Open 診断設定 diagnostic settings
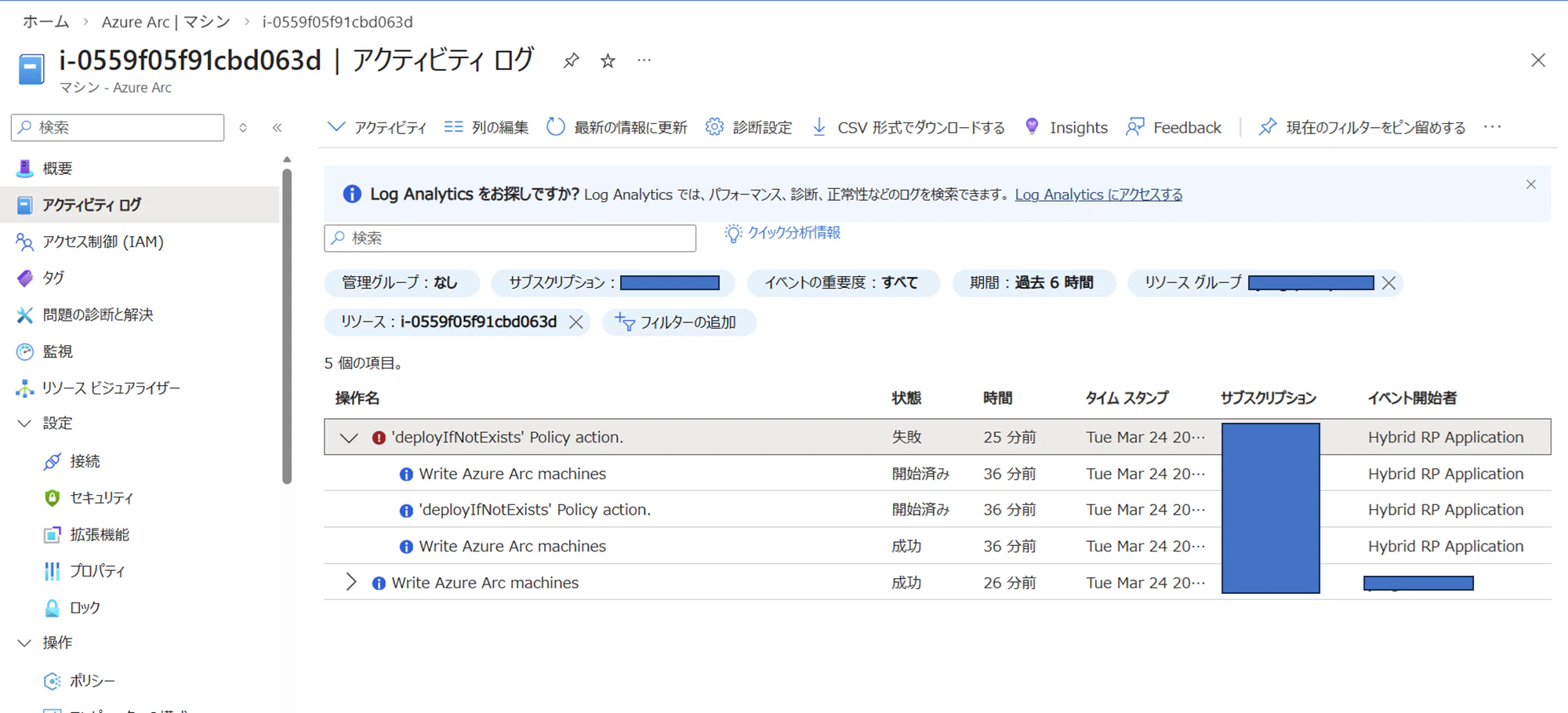 pyautogui.click(x=749, y=127)
